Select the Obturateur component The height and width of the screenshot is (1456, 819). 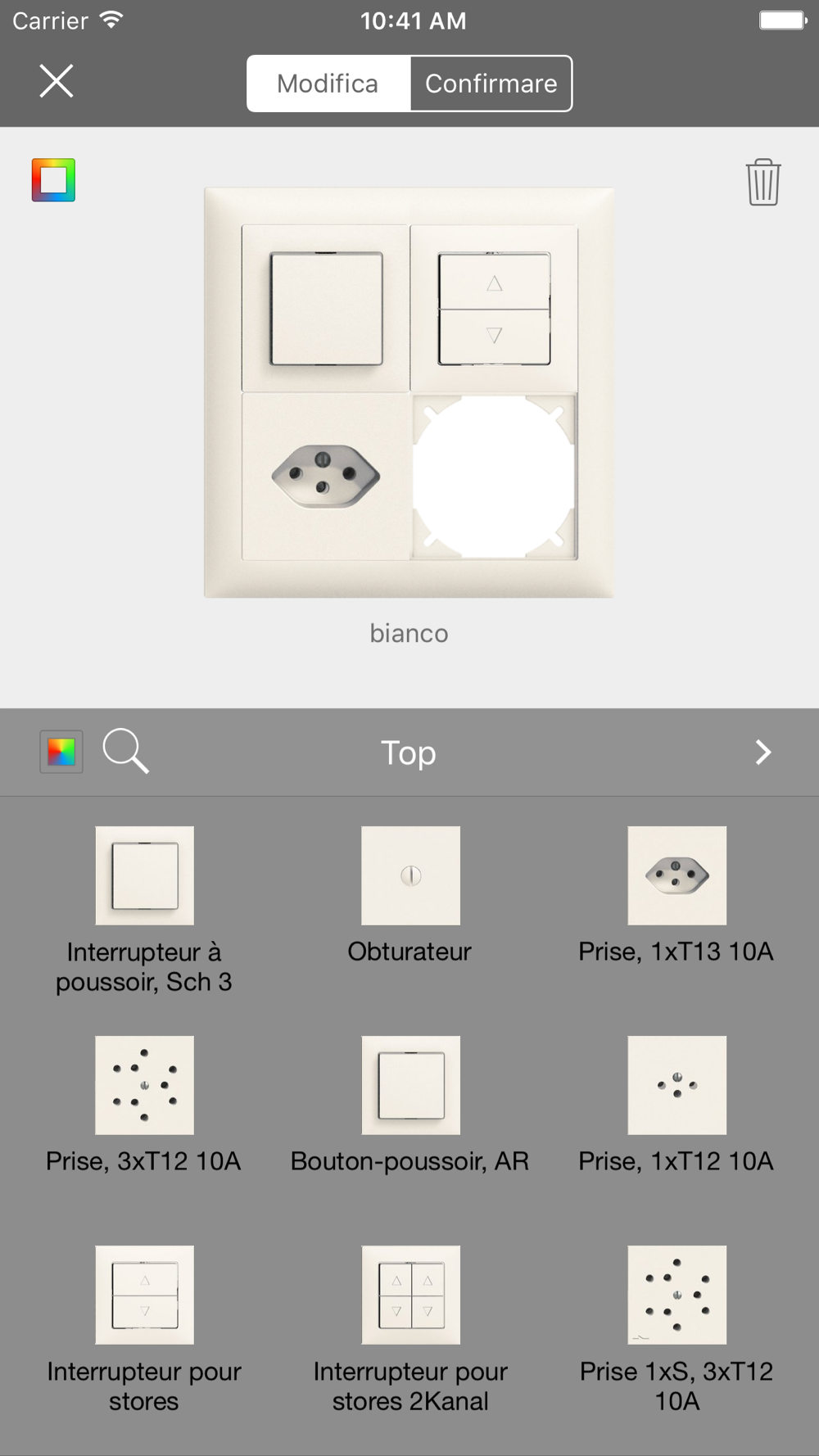point(410,875)
